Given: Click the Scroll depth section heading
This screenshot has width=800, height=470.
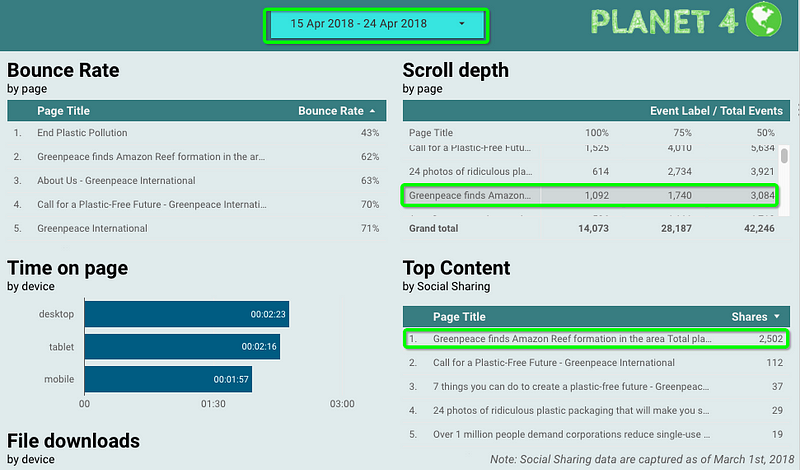Looking at the screenshot, I should point(456,70).
